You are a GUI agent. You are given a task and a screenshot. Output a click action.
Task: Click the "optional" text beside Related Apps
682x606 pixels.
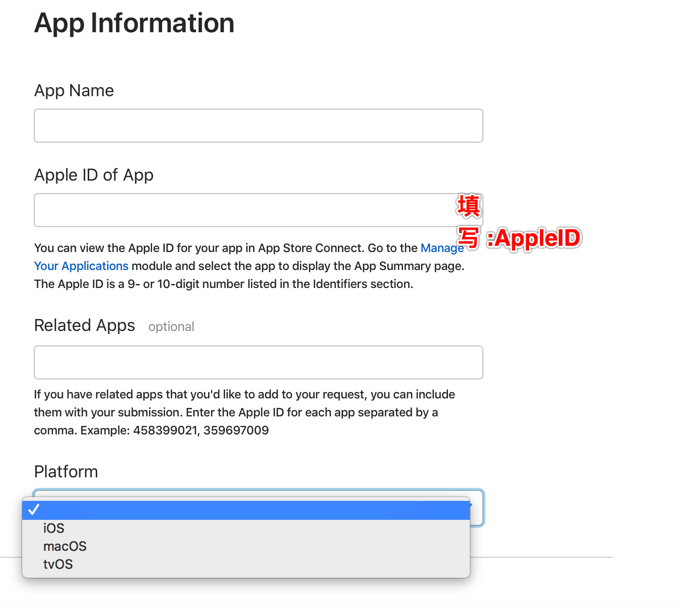pyautogui.click(x=171, y=327)
